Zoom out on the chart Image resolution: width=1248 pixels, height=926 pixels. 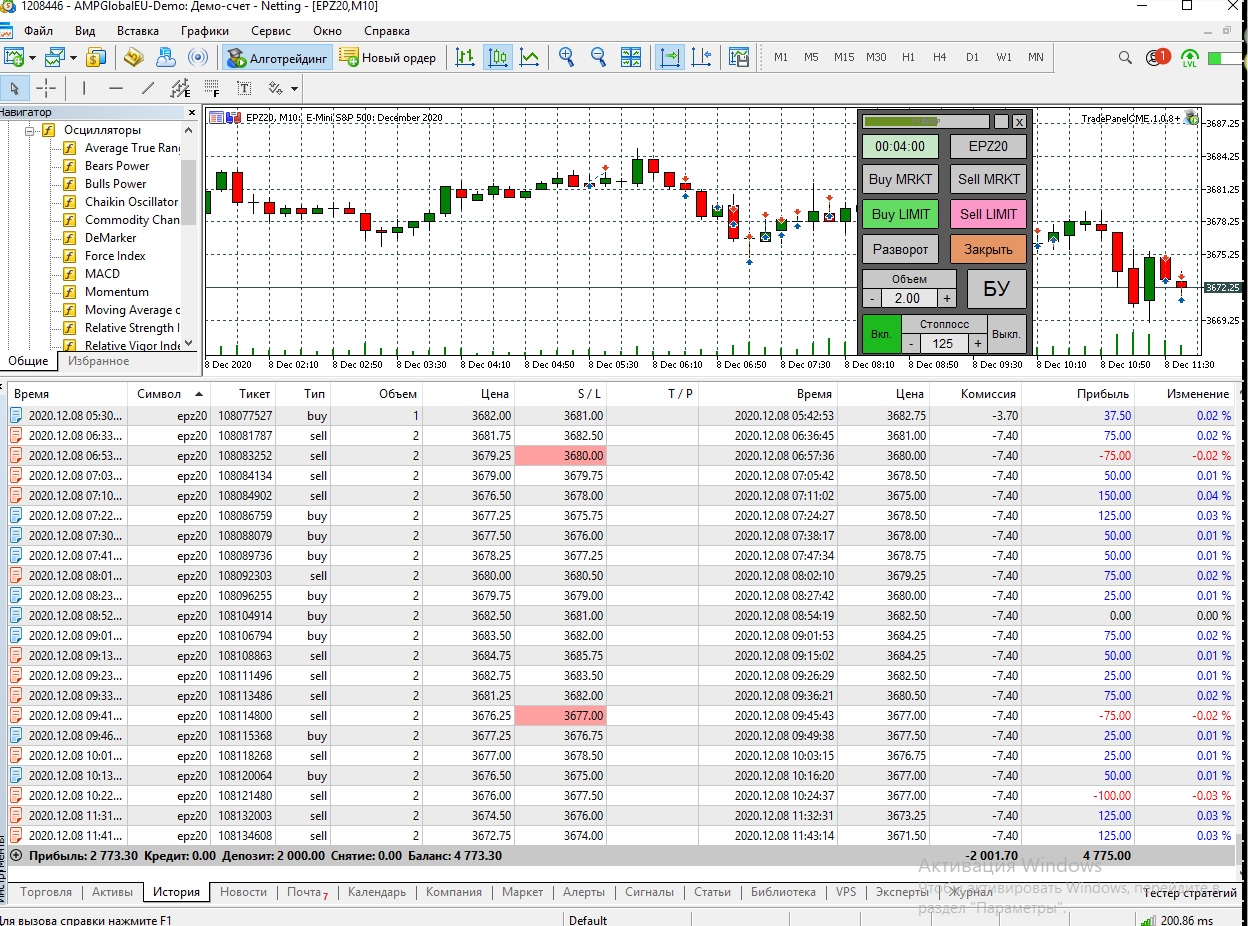coord(599,57)
